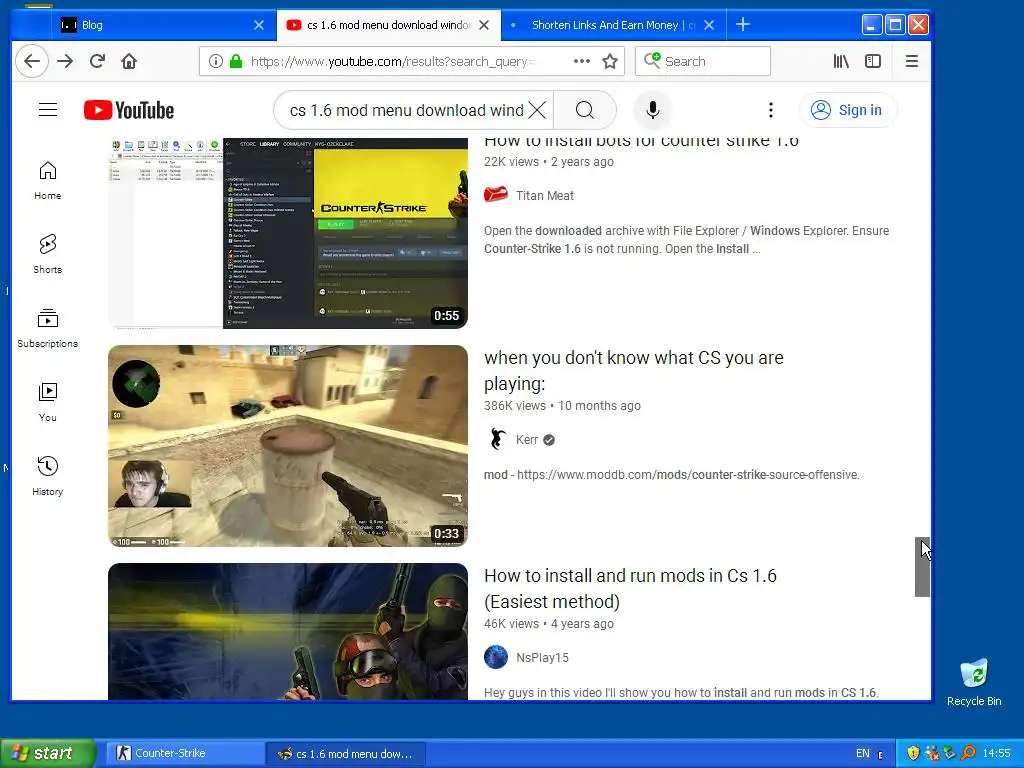Submit search with magnifying glass button
The height and width of the screenshot is (768, 1024).
click(x=584, y=110)
